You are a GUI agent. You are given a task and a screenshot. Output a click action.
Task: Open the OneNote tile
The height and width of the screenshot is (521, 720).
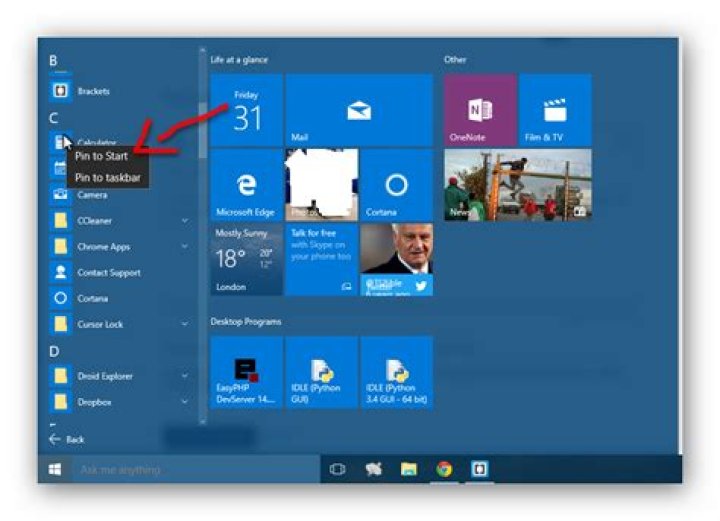480,110
